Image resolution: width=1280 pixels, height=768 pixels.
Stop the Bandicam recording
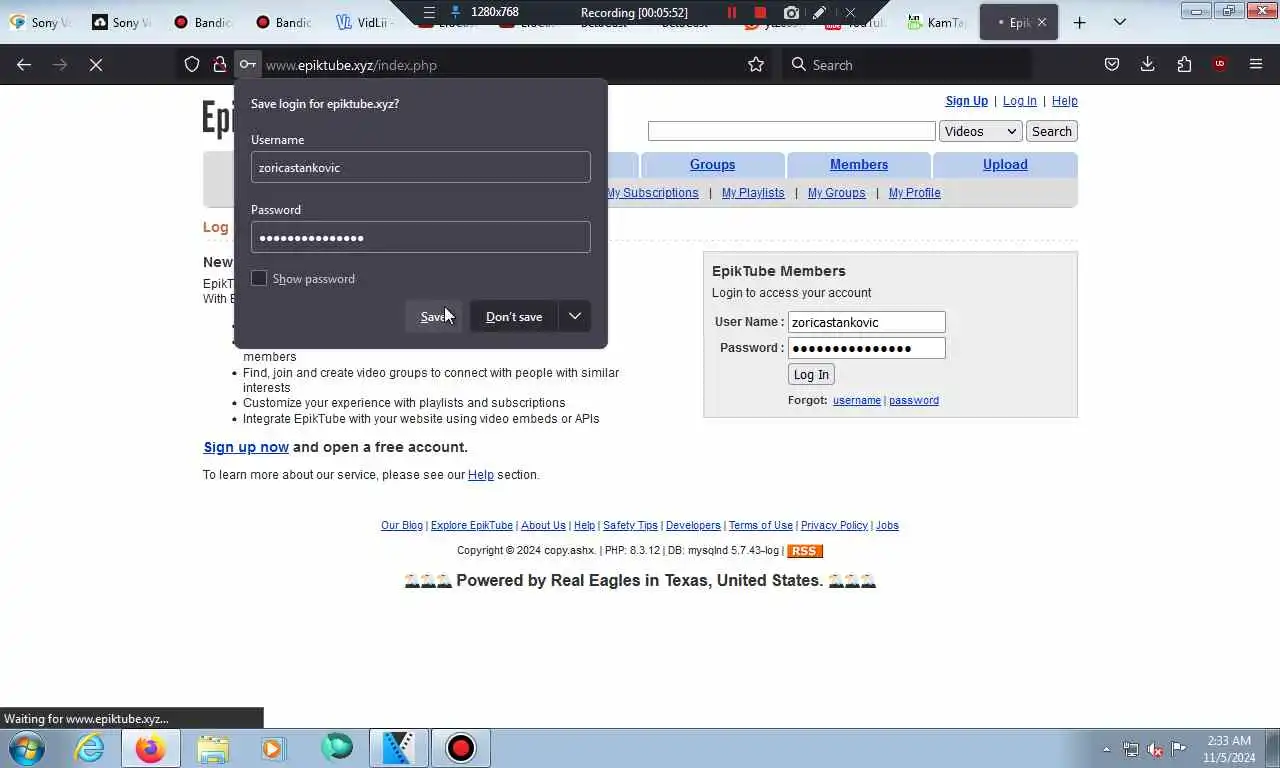click(760, 13)
